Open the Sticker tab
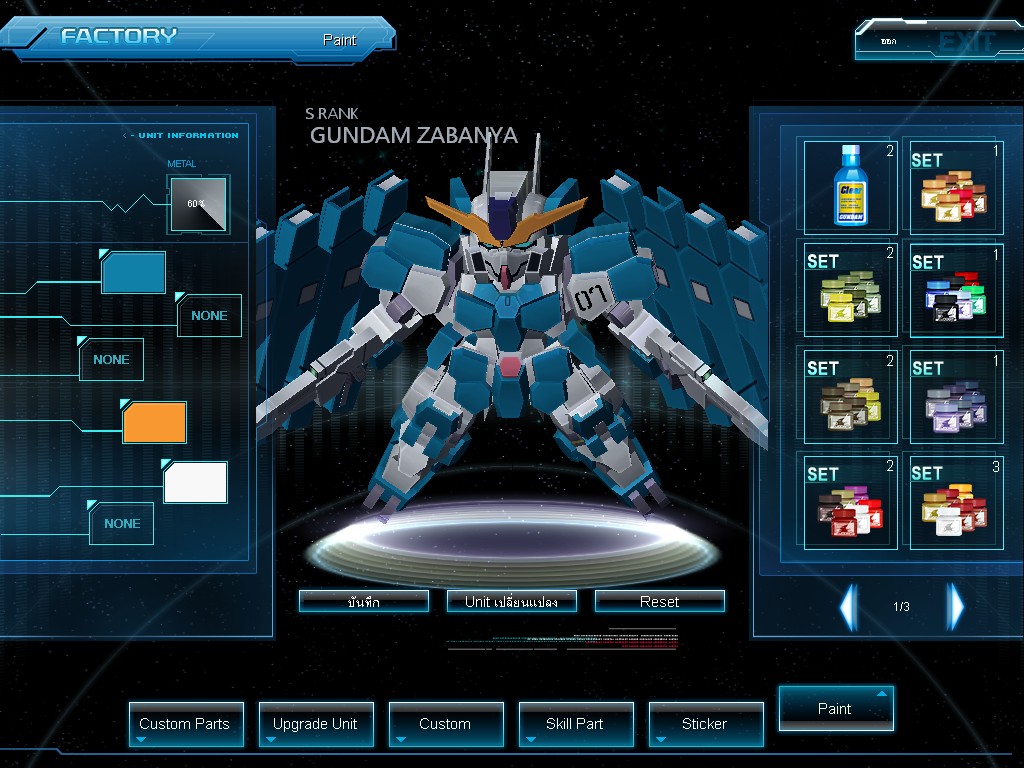The height and width of the screenshot is (768, 1024). tap(706, 724)
